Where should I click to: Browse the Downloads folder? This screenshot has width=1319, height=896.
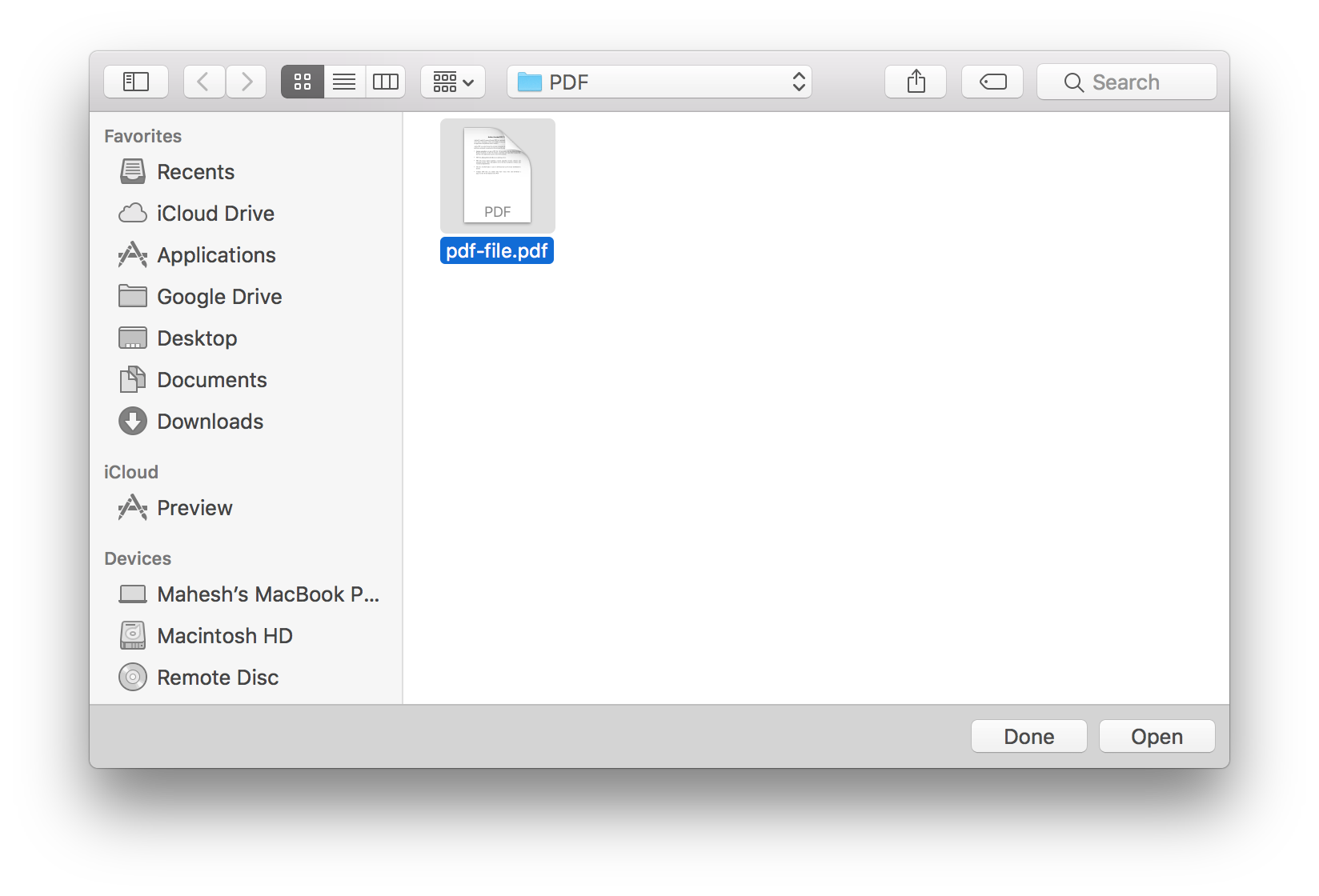tap(210, 421)
